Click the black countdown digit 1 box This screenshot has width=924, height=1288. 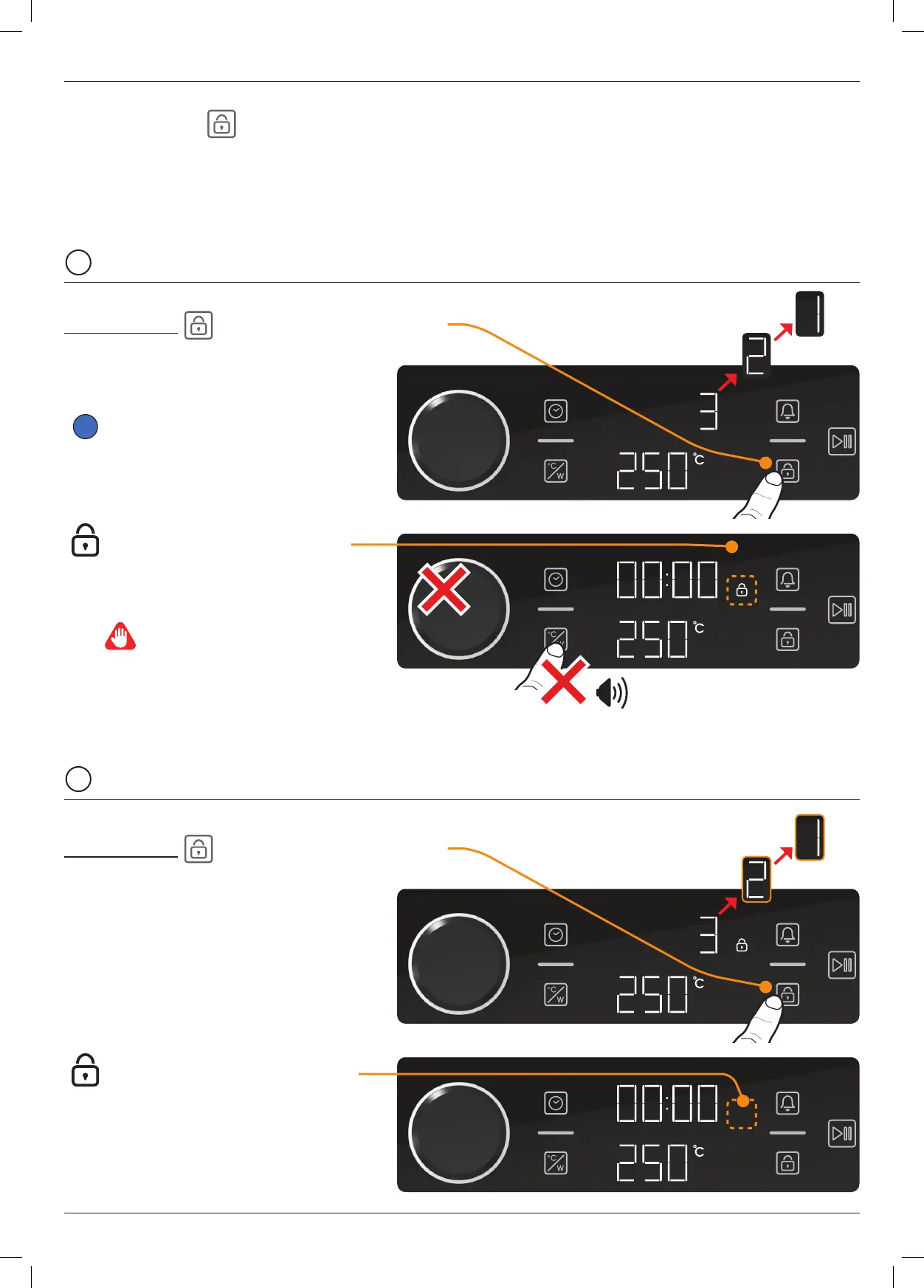(x=810, y=314)
